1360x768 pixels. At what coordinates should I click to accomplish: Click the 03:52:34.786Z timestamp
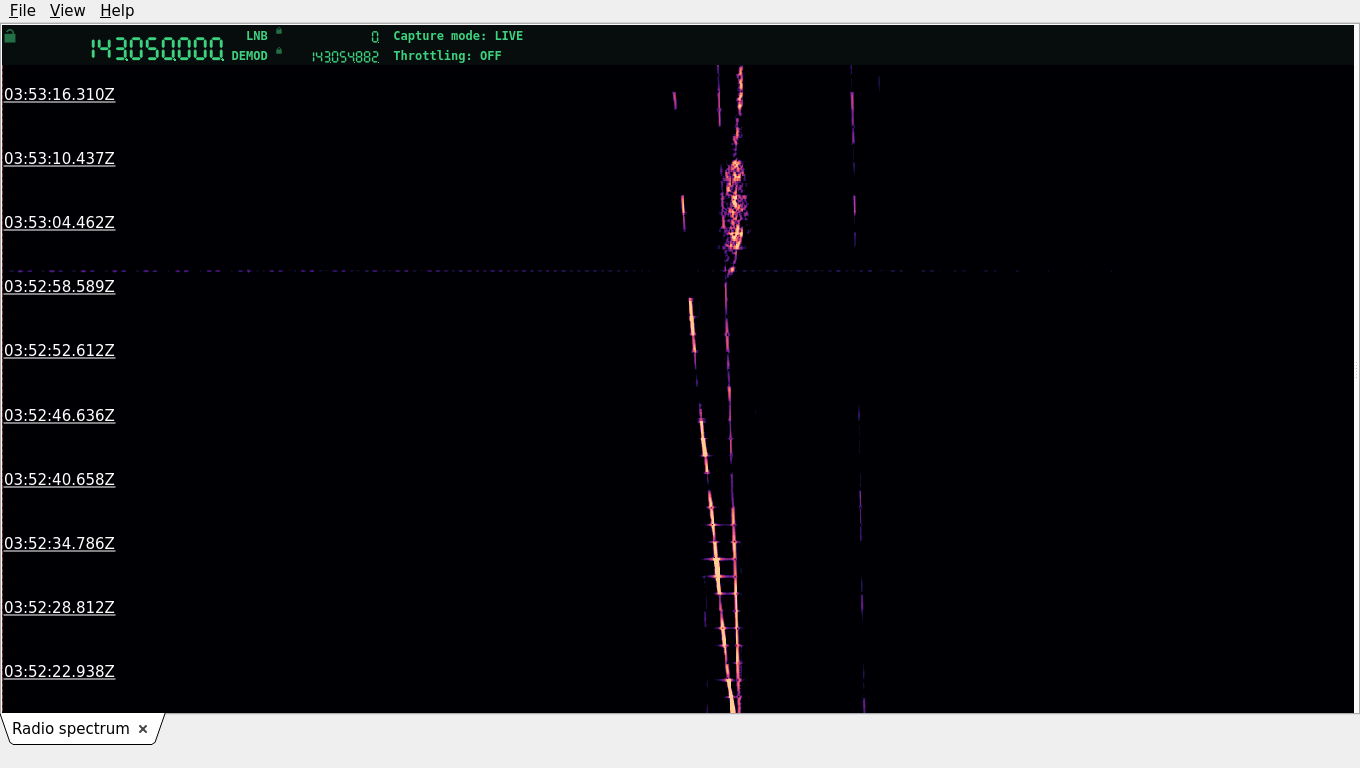[x=59, y=543]
